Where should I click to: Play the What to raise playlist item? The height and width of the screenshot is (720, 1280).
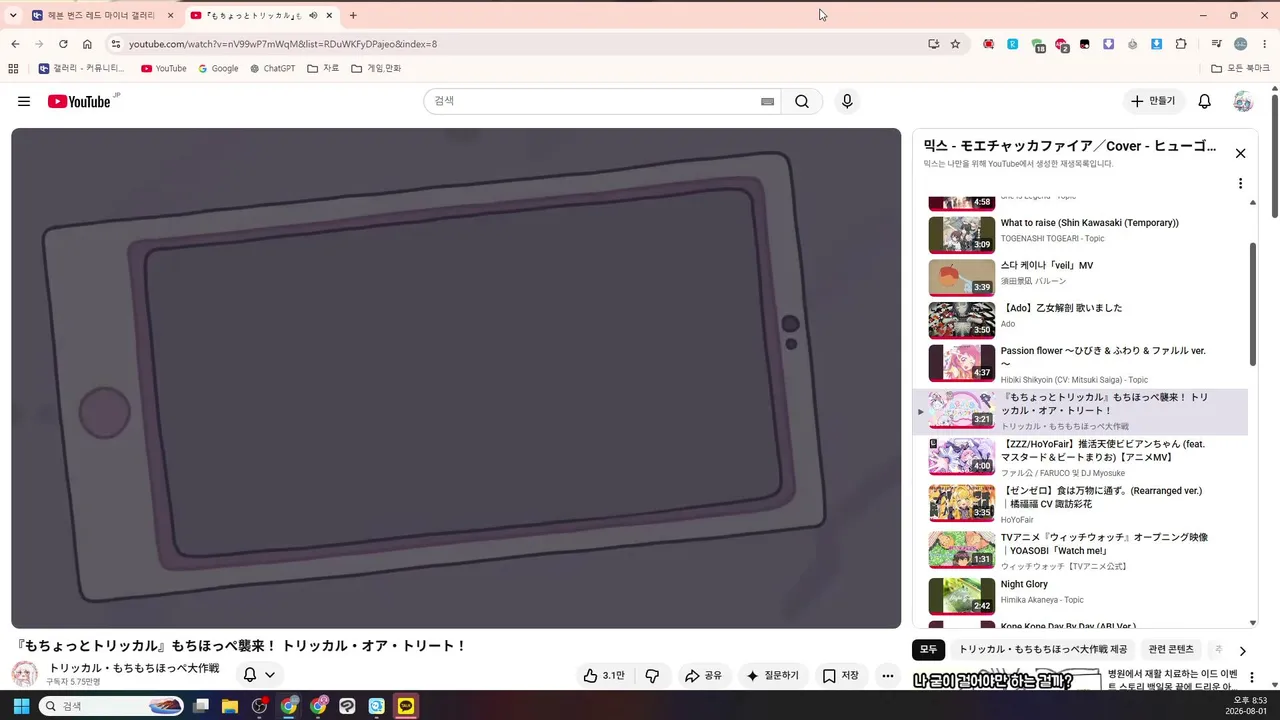coord(1081,235)
